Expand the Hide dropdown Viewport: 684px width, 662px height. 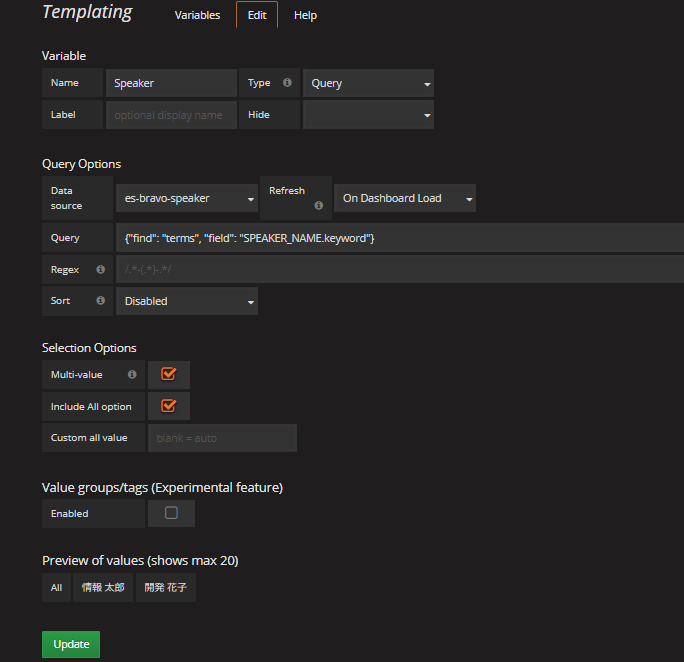[x=368, y=115]
